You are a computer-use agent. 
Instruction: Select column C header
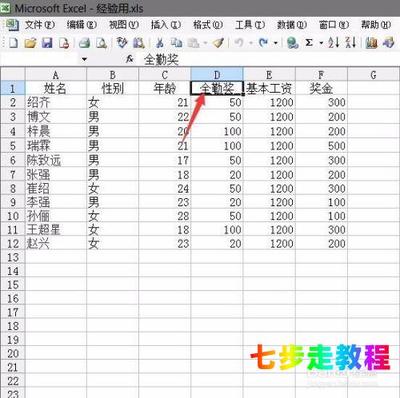165,74
